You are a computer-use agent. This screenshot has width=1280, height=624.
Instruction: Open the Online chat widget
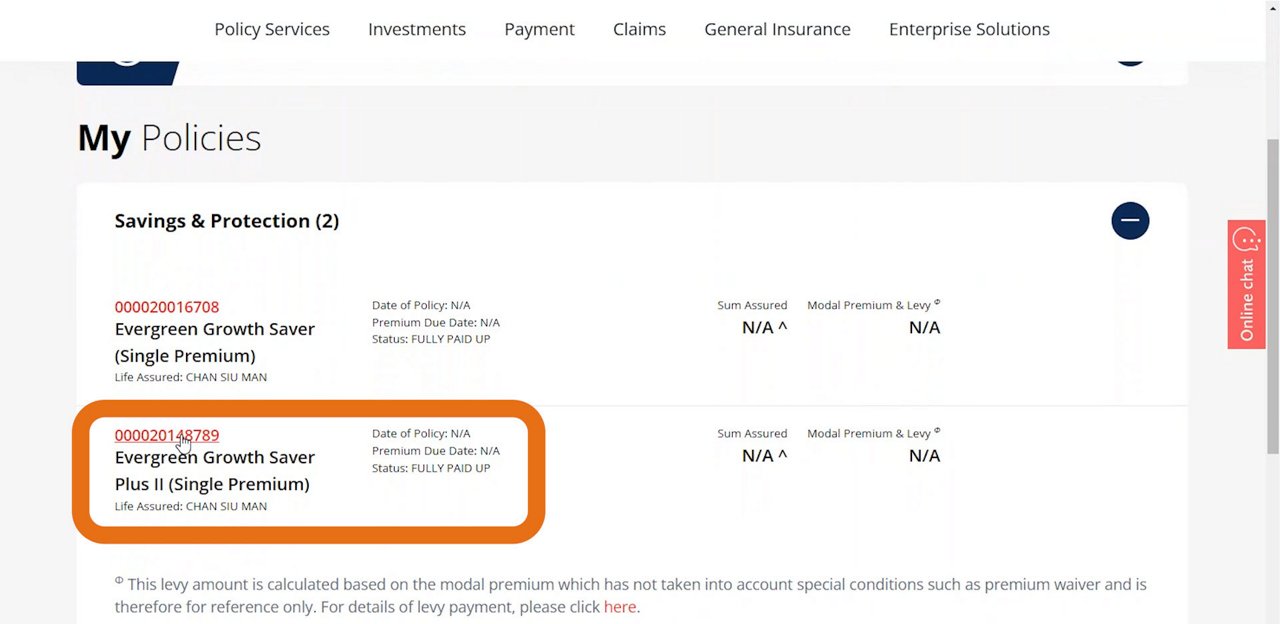point(1246,299)
